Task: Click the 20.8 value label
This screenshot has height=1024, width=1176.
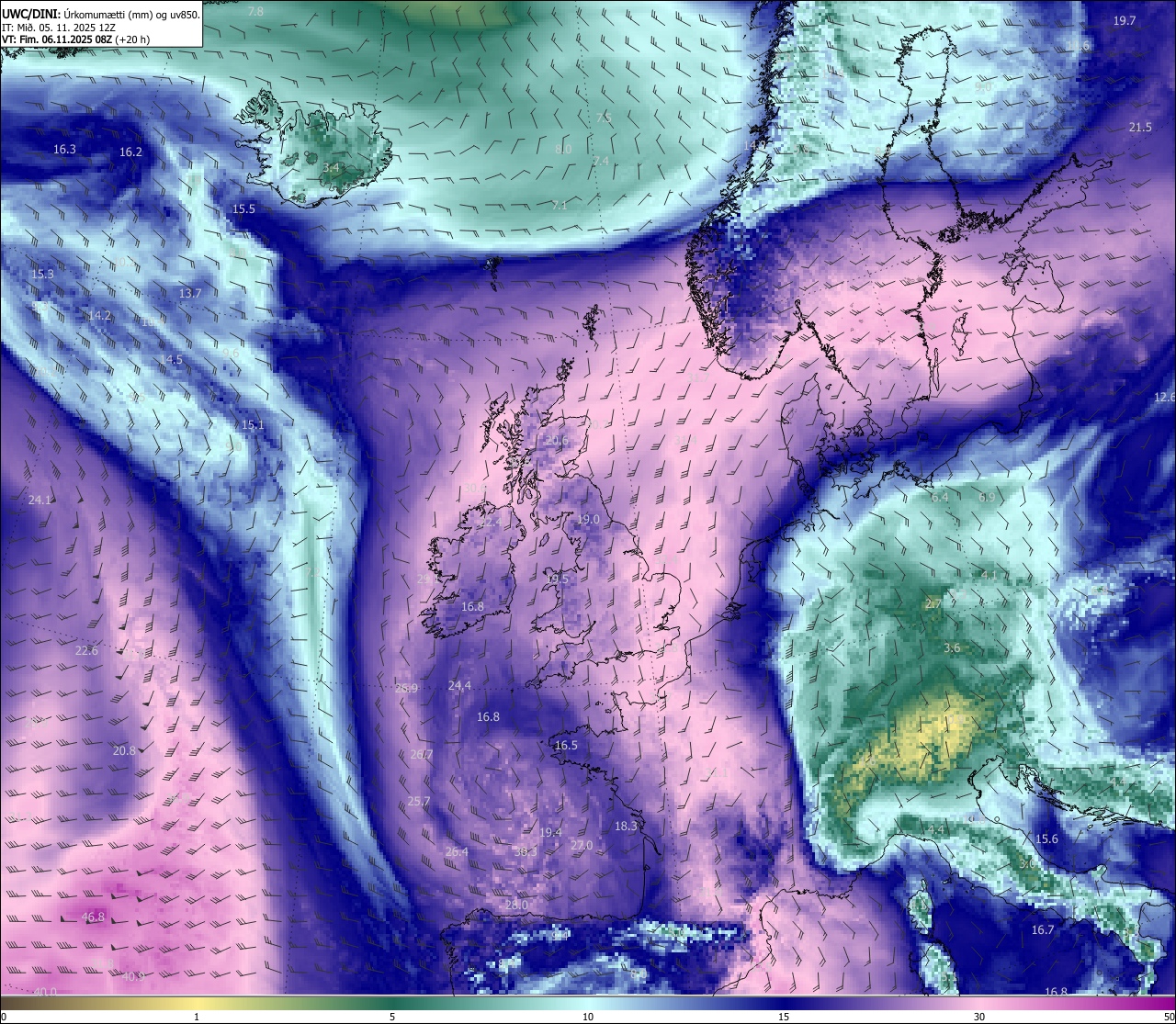Action: click(124, 750)
